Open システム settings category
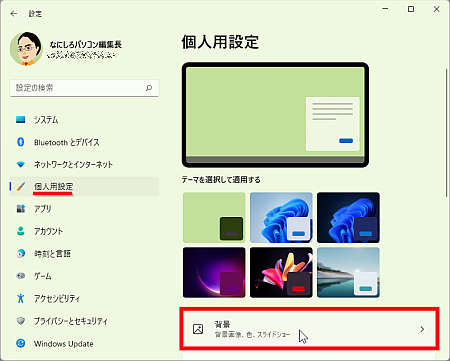The width and height of the screenshot is (450, 361). coord(84,120)
